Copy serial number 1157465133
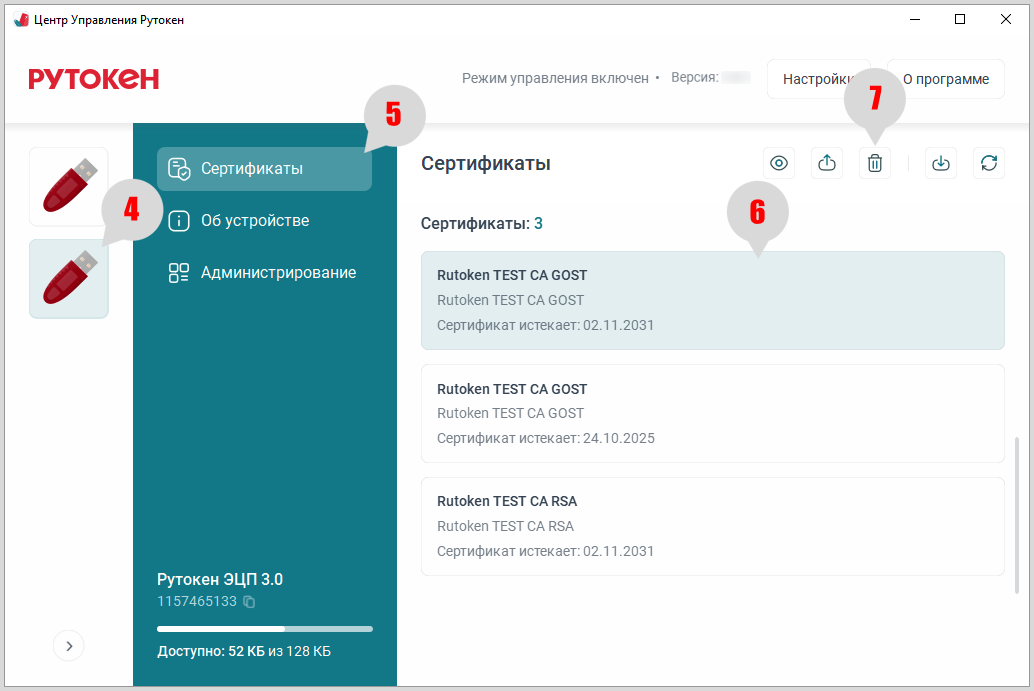The width and height of the screenshot is (1034, 691). click(x=250, y=602)
